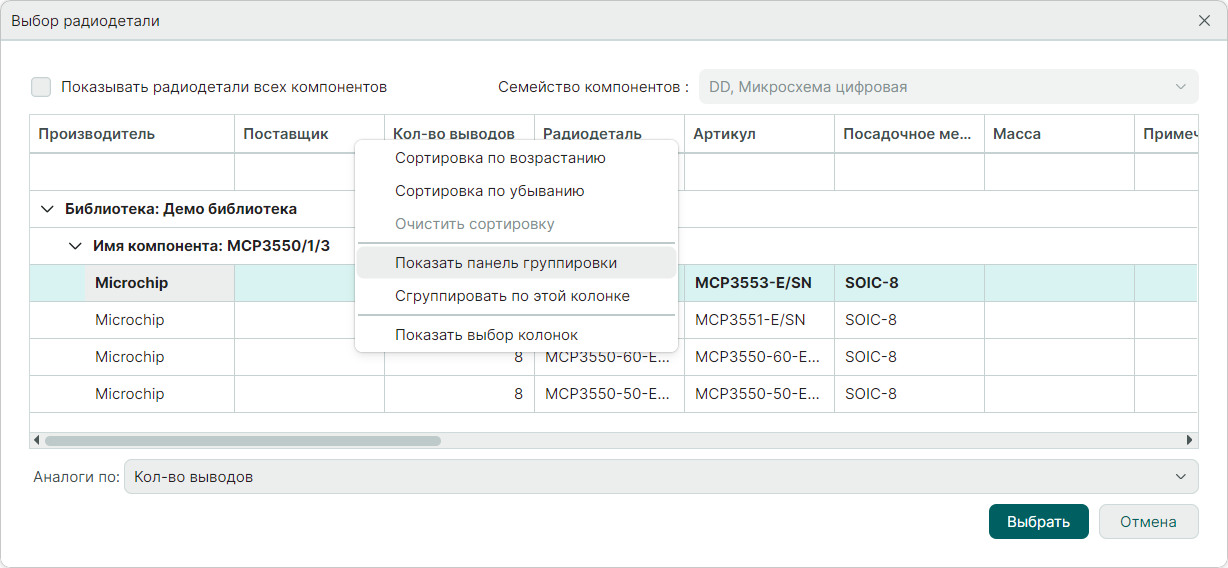Click the Производитель column header

97,134
